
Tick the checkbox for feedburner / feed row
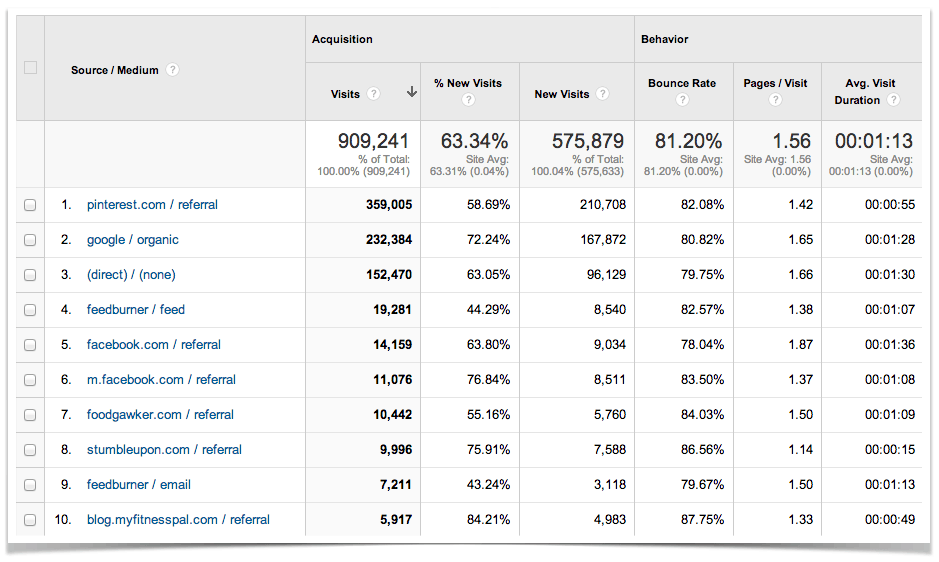(x=30, y=310)
